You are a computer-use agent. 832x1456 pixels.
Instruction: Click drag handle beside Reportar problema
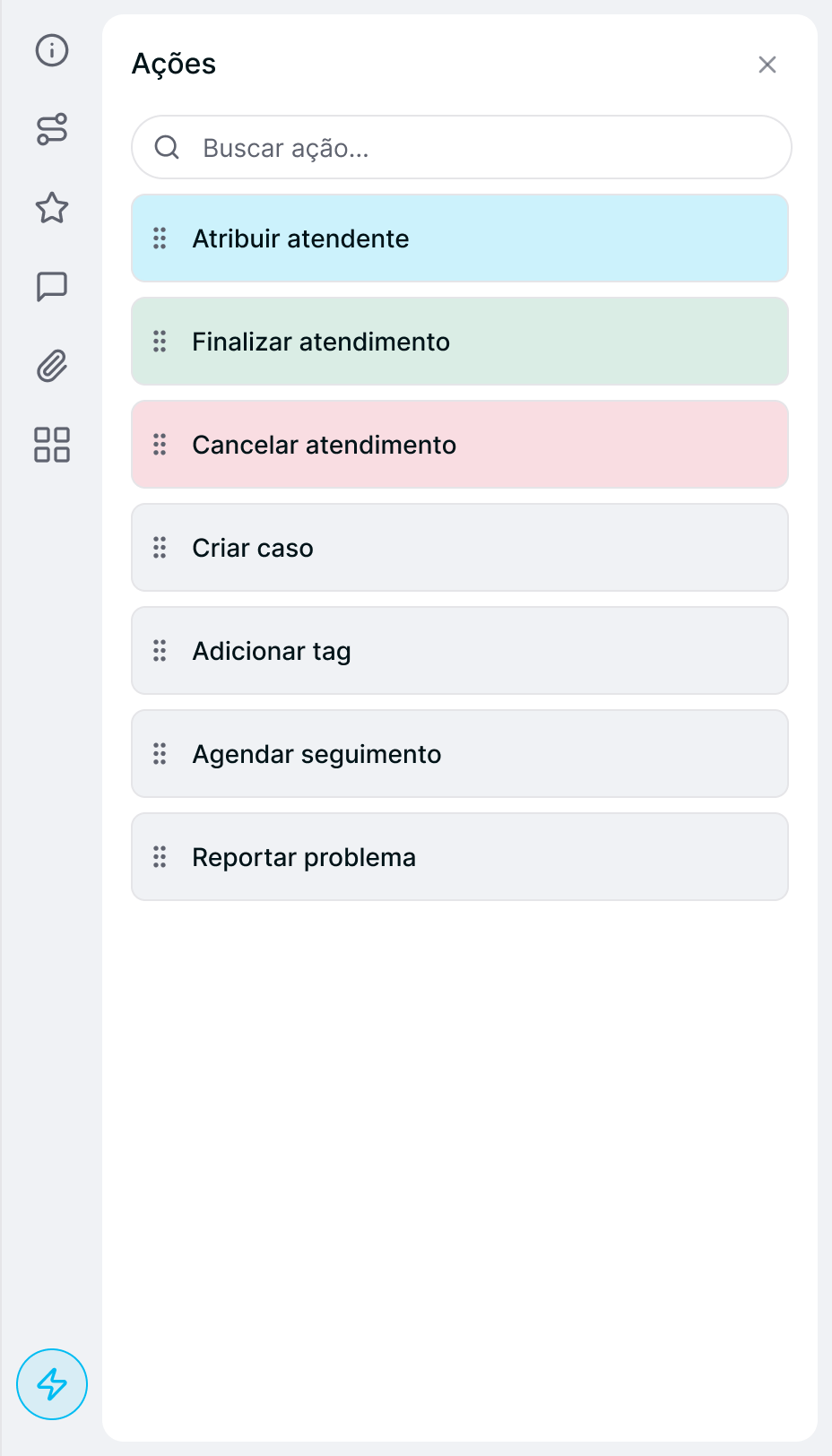[x=160, y=857]
